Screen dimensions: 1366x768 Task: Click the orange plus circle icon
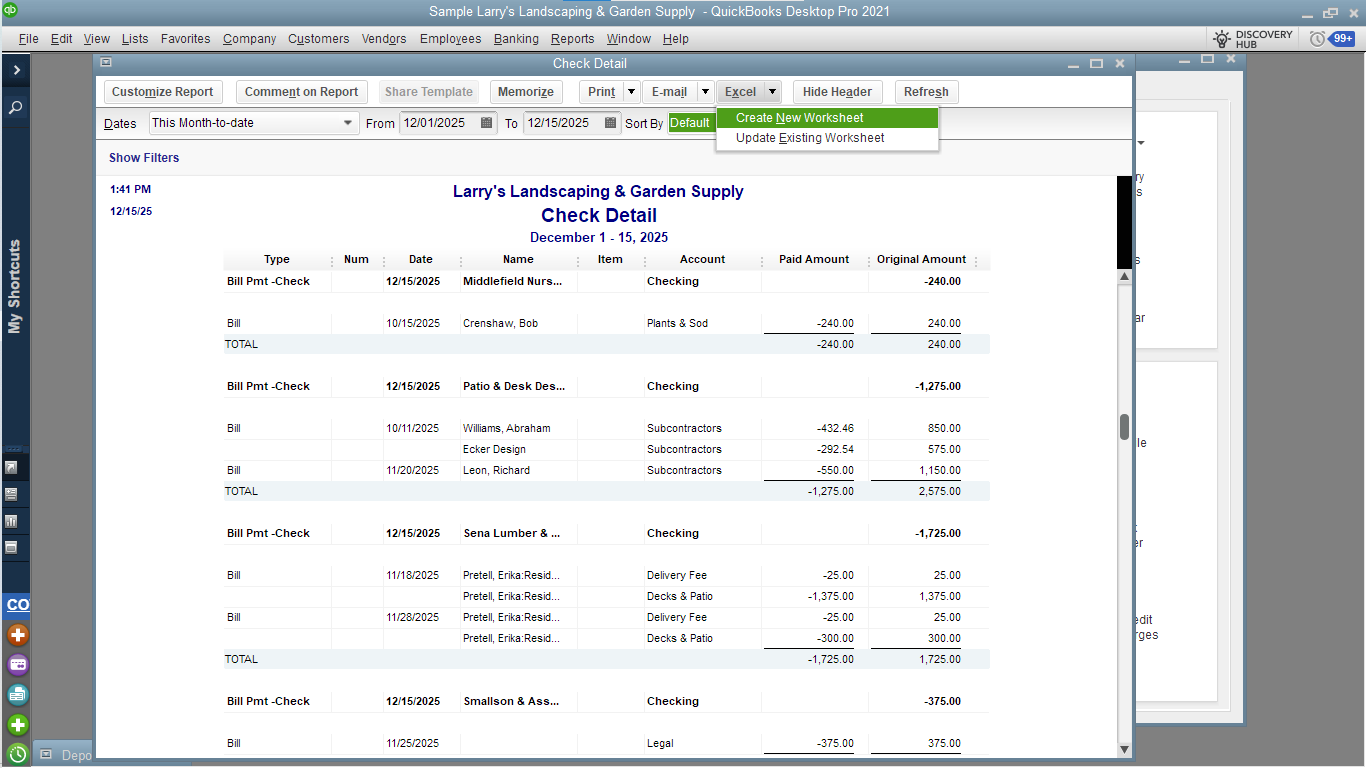tap(18, 635)
